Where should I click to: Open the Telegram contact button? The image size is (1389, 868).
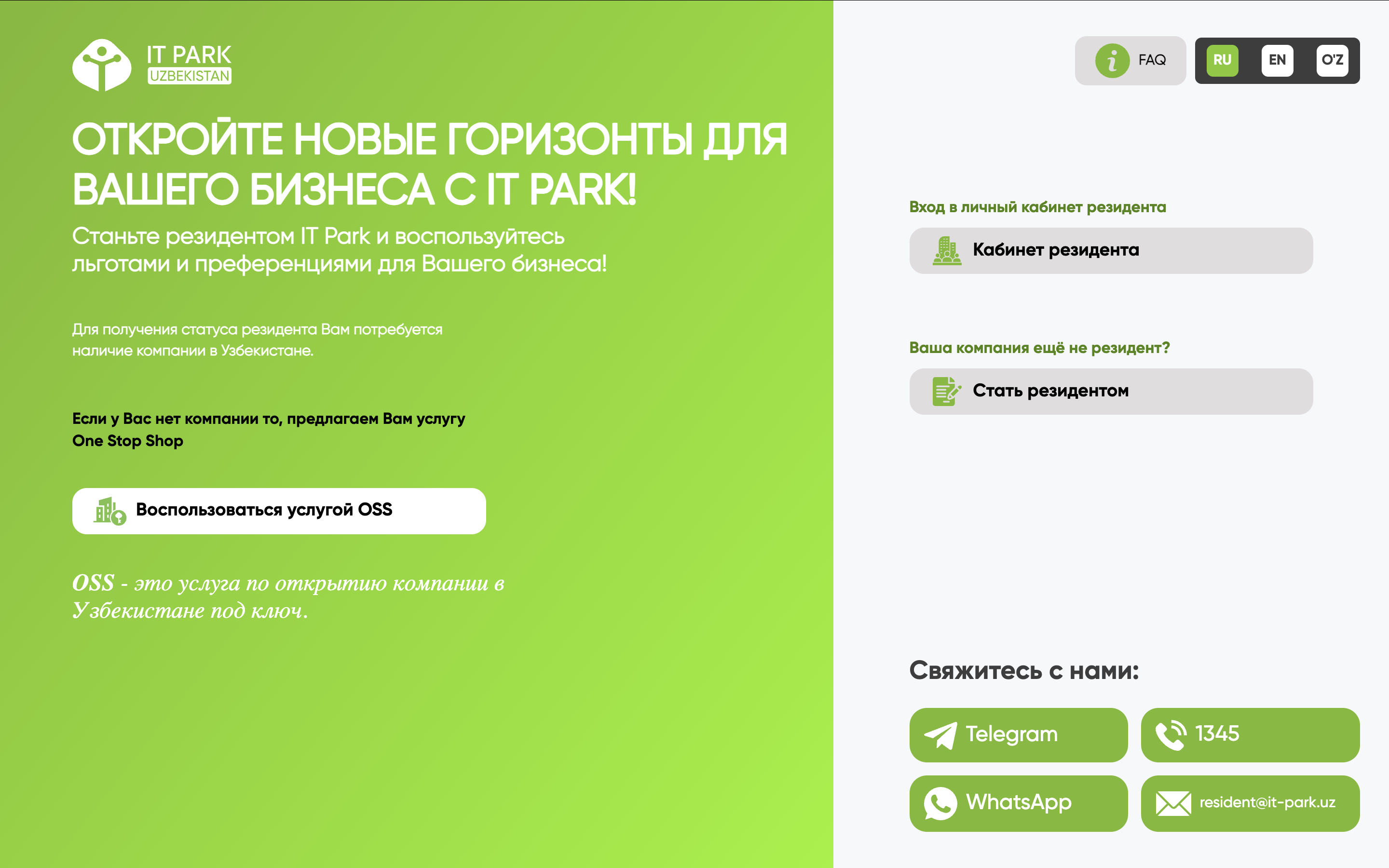pos(1018,735)
